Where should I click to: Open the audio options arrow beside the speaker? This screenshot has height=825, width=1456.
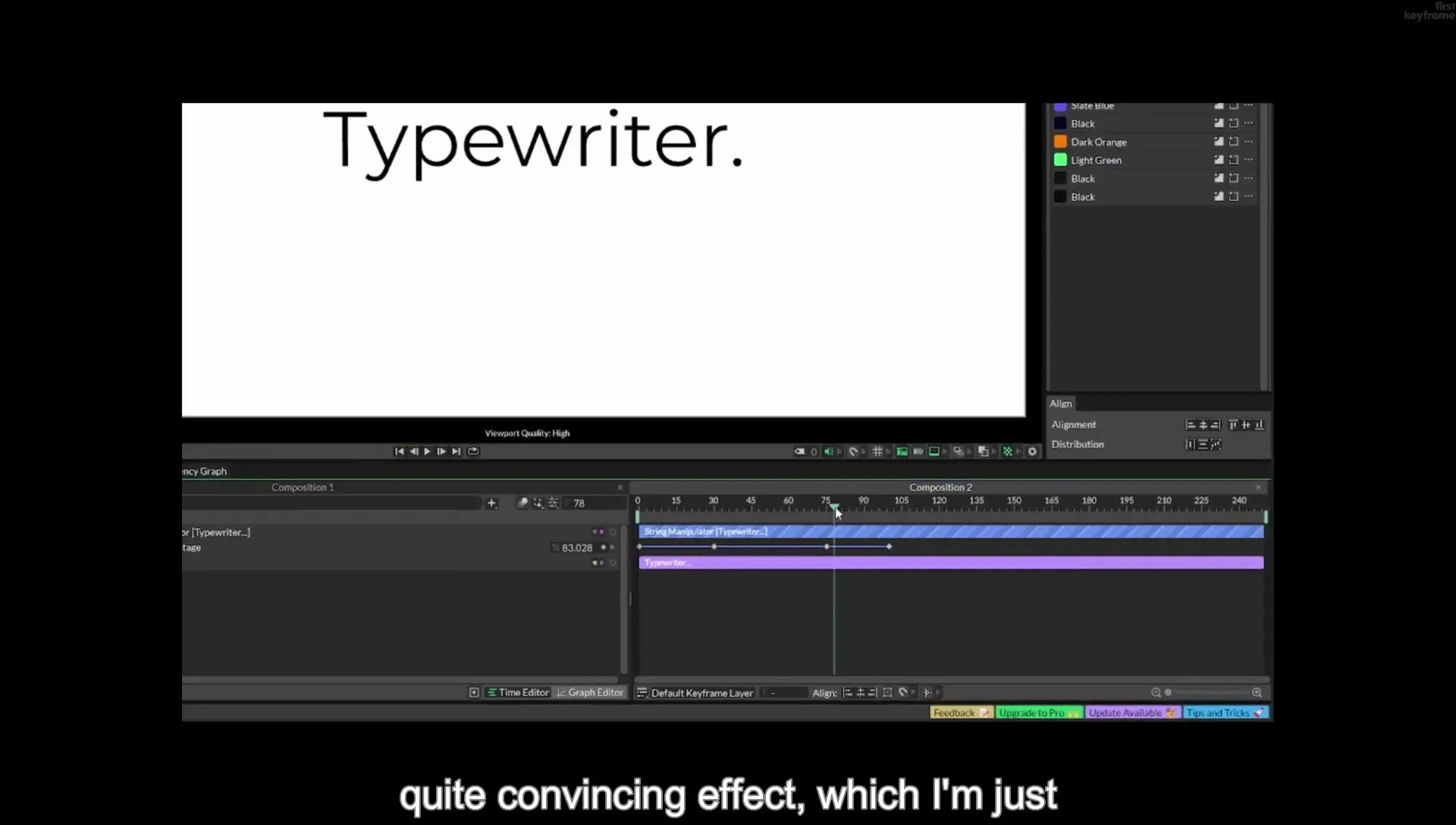839,451
